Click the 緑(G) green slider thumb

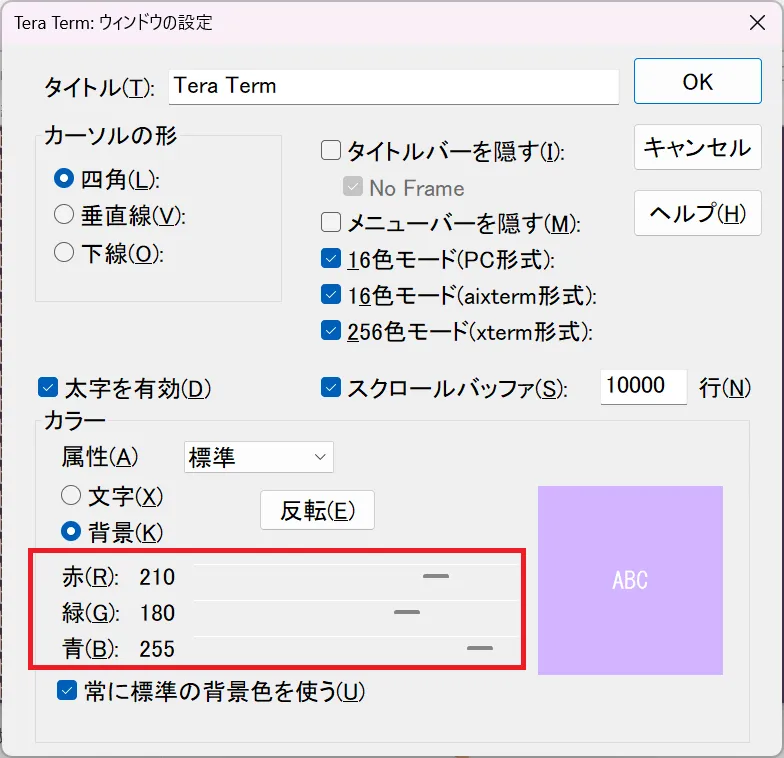[406, 612]
